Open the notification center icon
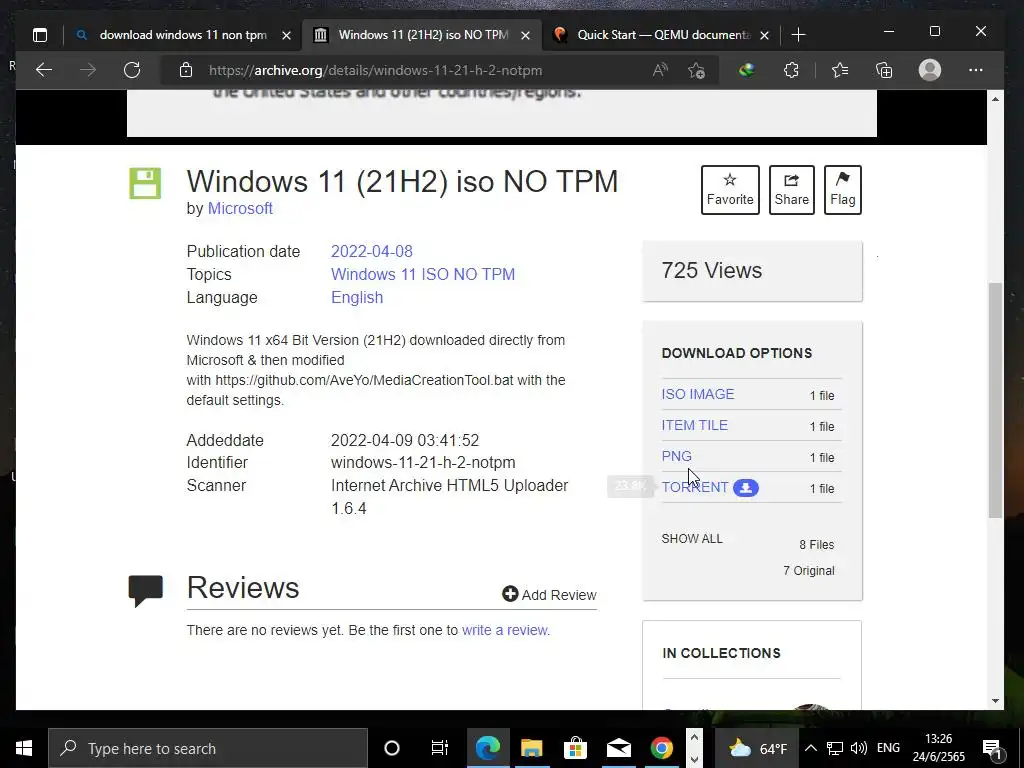This screenshot has height=768, width=1024. 993,749
